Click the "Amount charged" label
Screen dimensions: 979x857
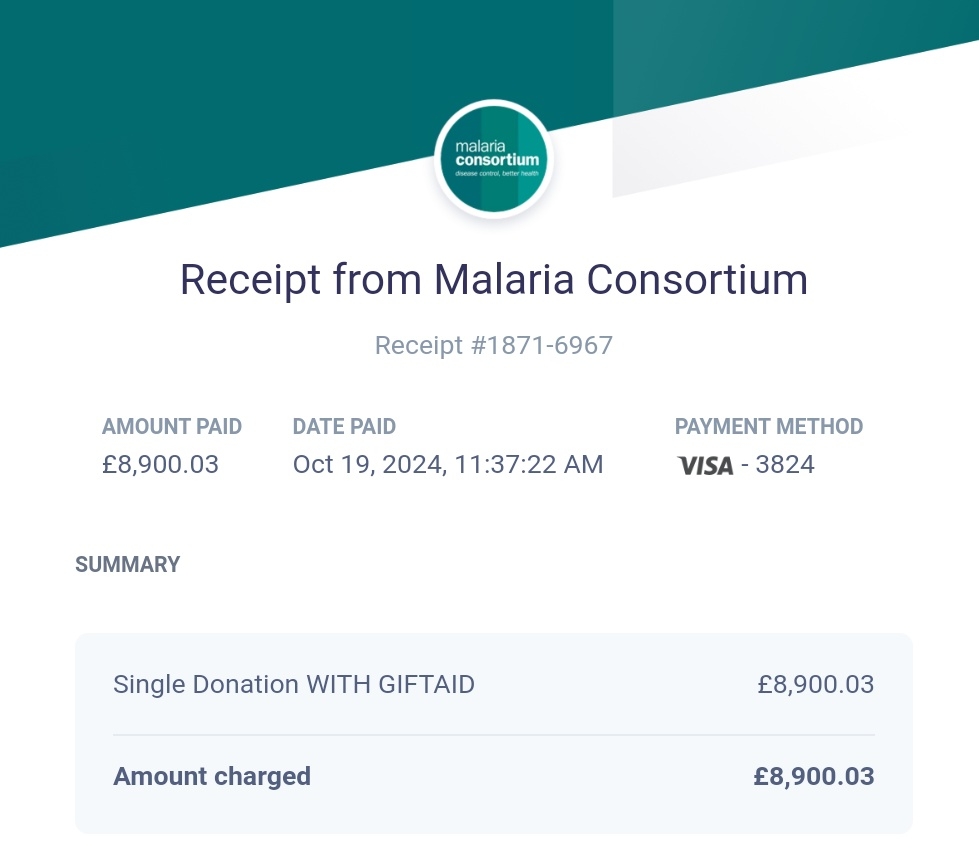click(212, 776)
